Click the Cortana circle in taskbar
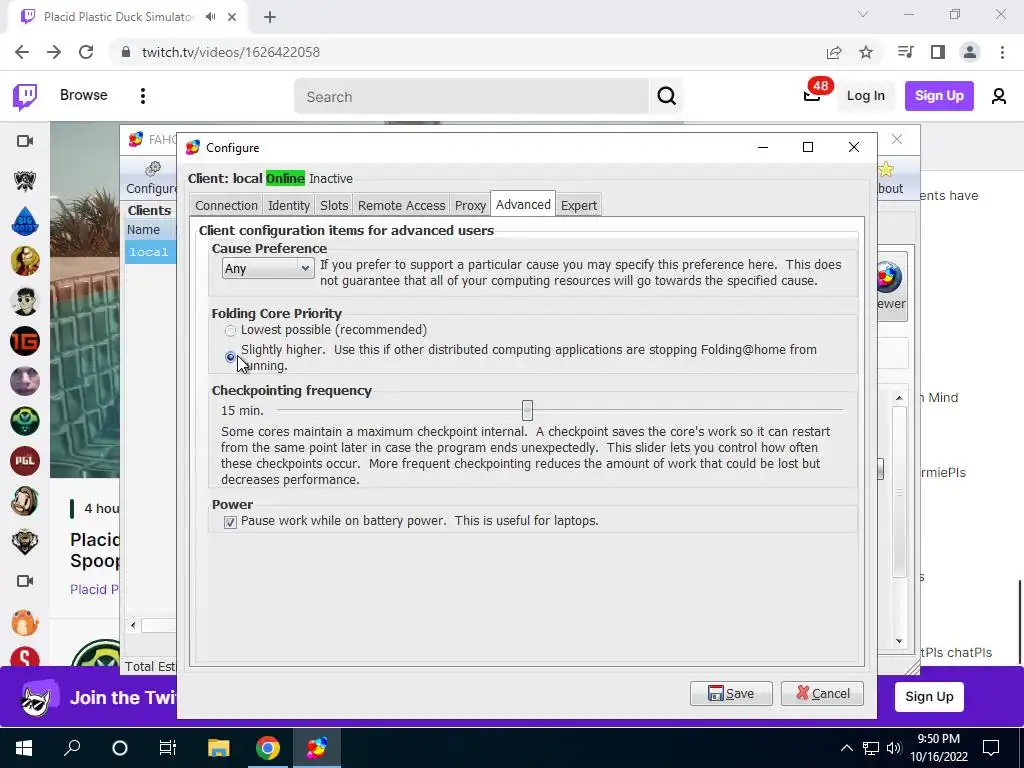The height and width of the screenshot is (768, 1024). (120, 748)
